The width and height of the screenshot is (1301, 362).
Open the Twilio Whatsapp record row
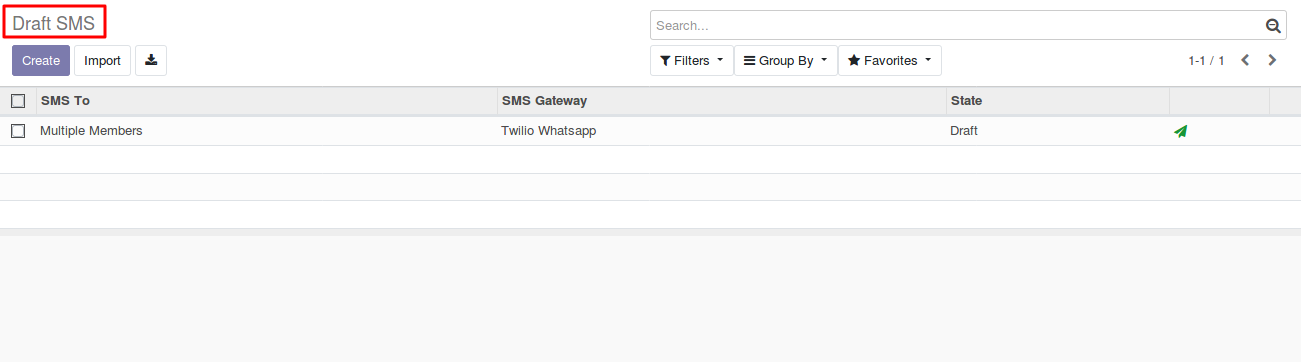[650, 131]
